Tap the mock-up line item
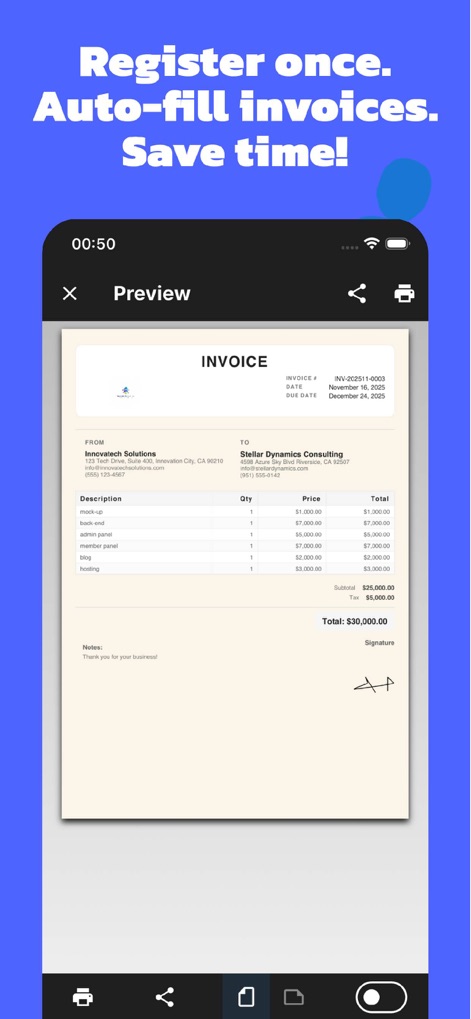 click(x=235, y=512)
